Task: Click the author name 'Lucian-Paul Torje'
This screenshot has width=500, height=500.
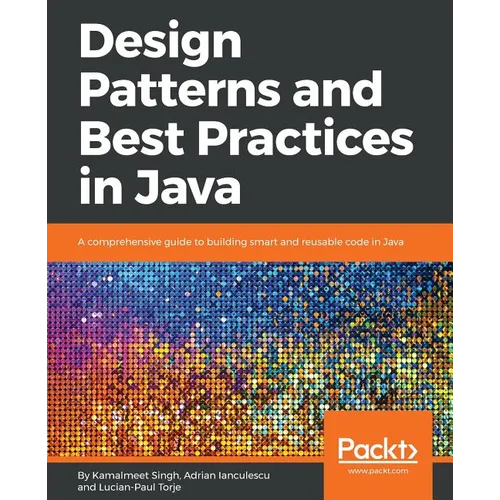Action: [140, 487]
